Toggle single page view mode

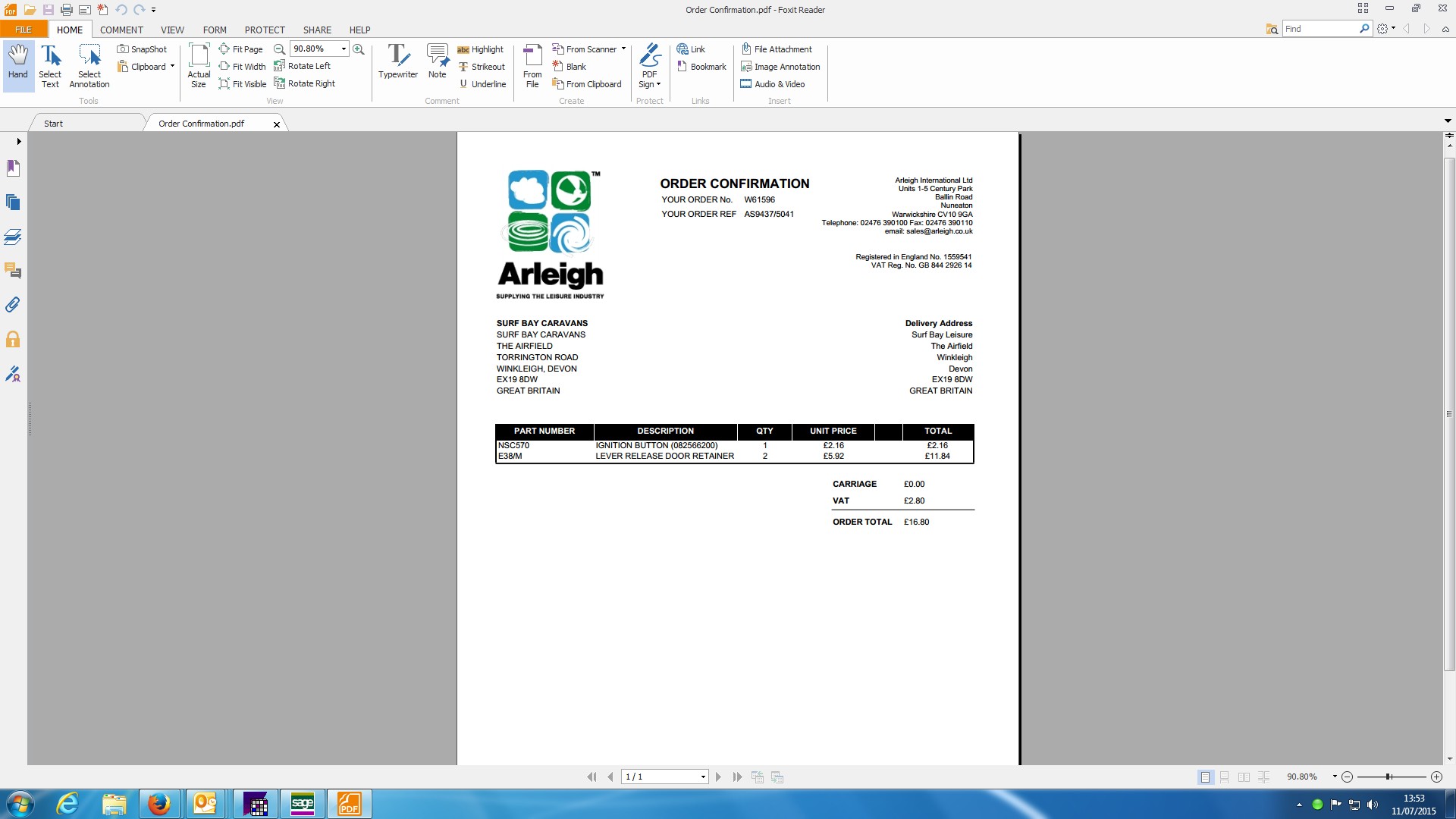[x=1205, y=777]
